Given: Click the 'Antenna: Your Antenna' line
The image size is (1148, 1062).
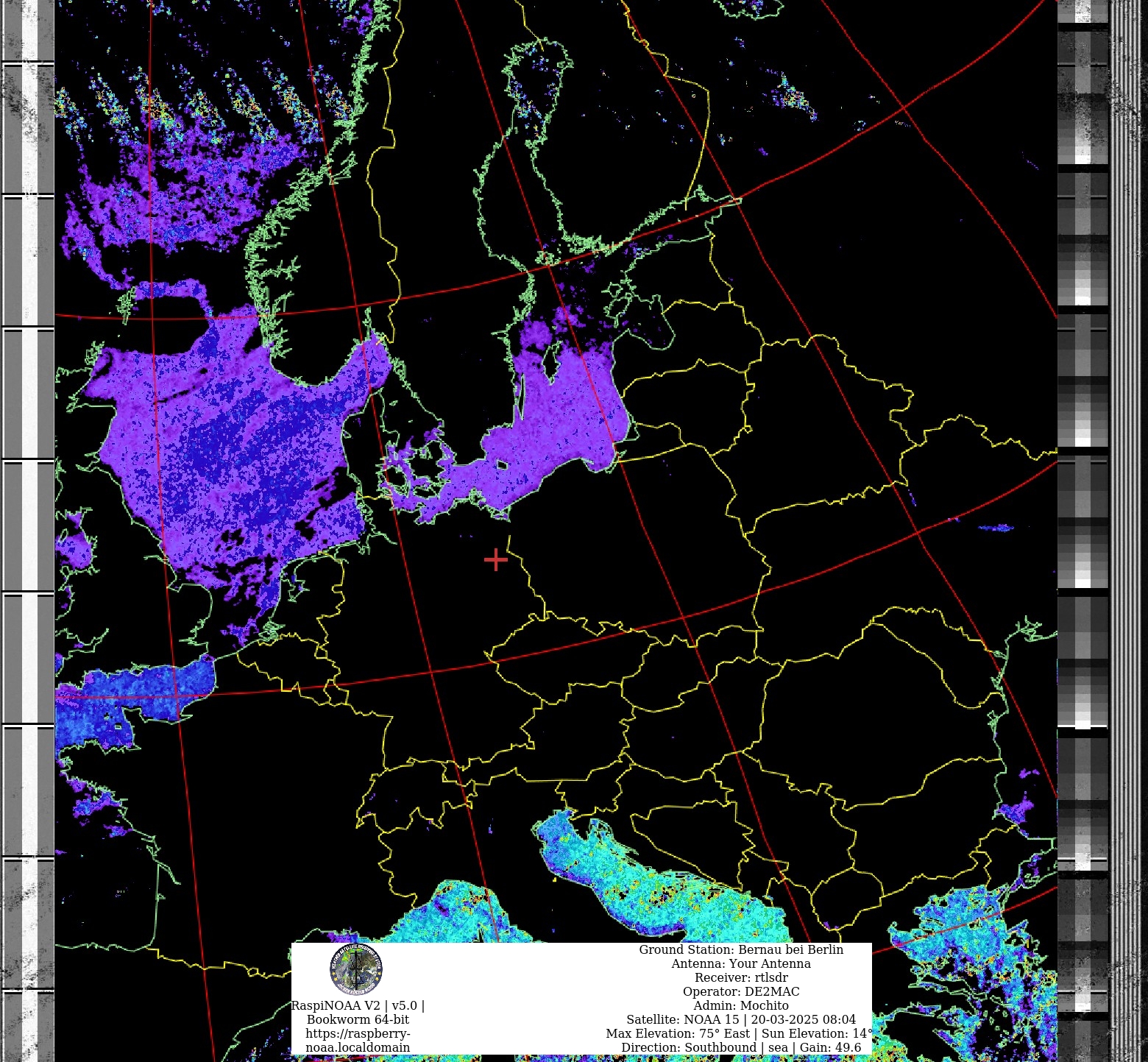Looking at the screenshot, I should click(x=741, y=963).
